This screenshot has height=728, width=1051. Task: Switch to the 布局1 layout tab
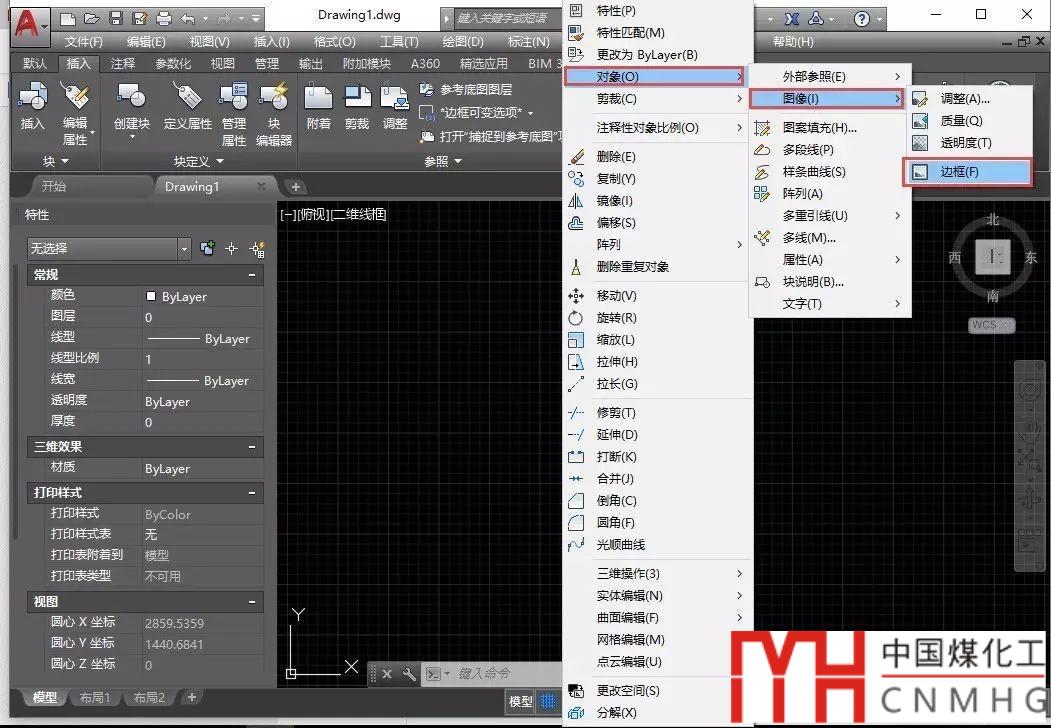pyautogui.click(x=94, y=697)
